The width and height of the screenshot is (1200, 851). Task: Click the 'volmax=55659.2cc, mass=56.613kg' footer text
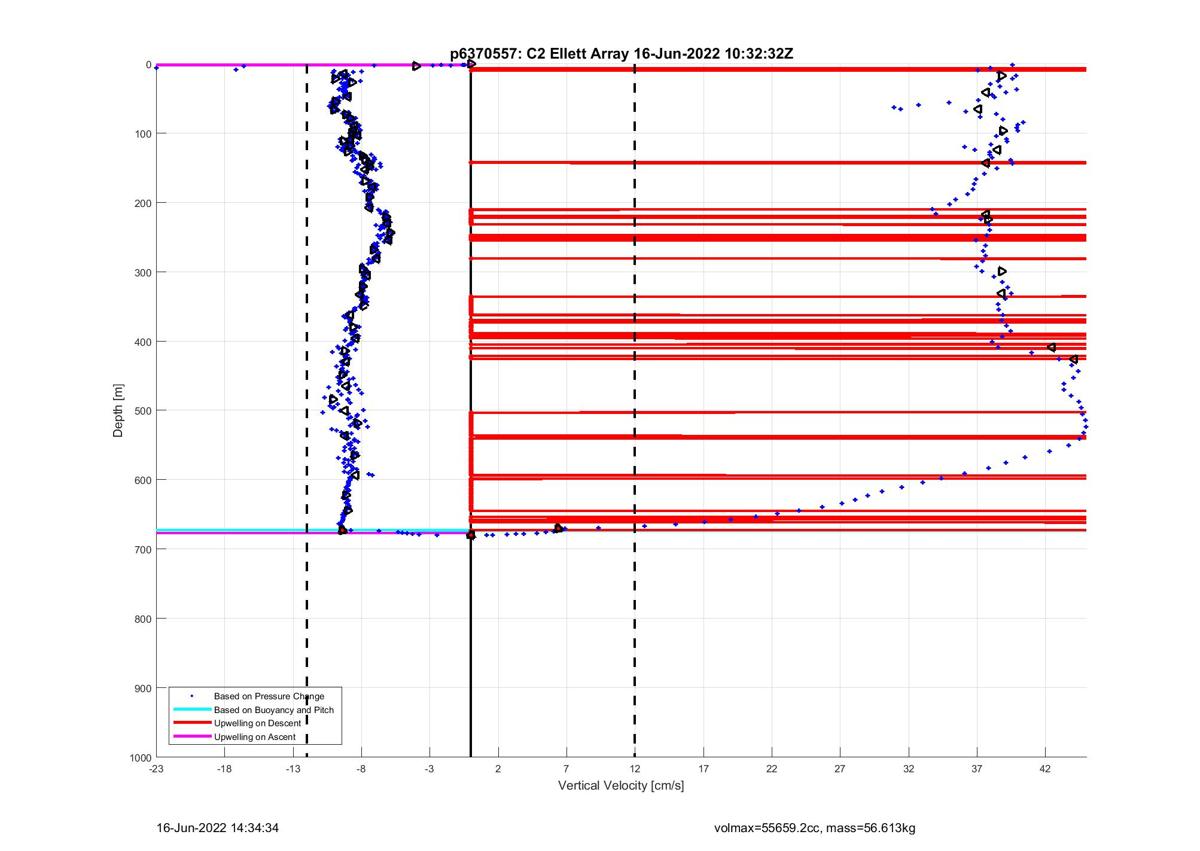click(x=815, y=828)
